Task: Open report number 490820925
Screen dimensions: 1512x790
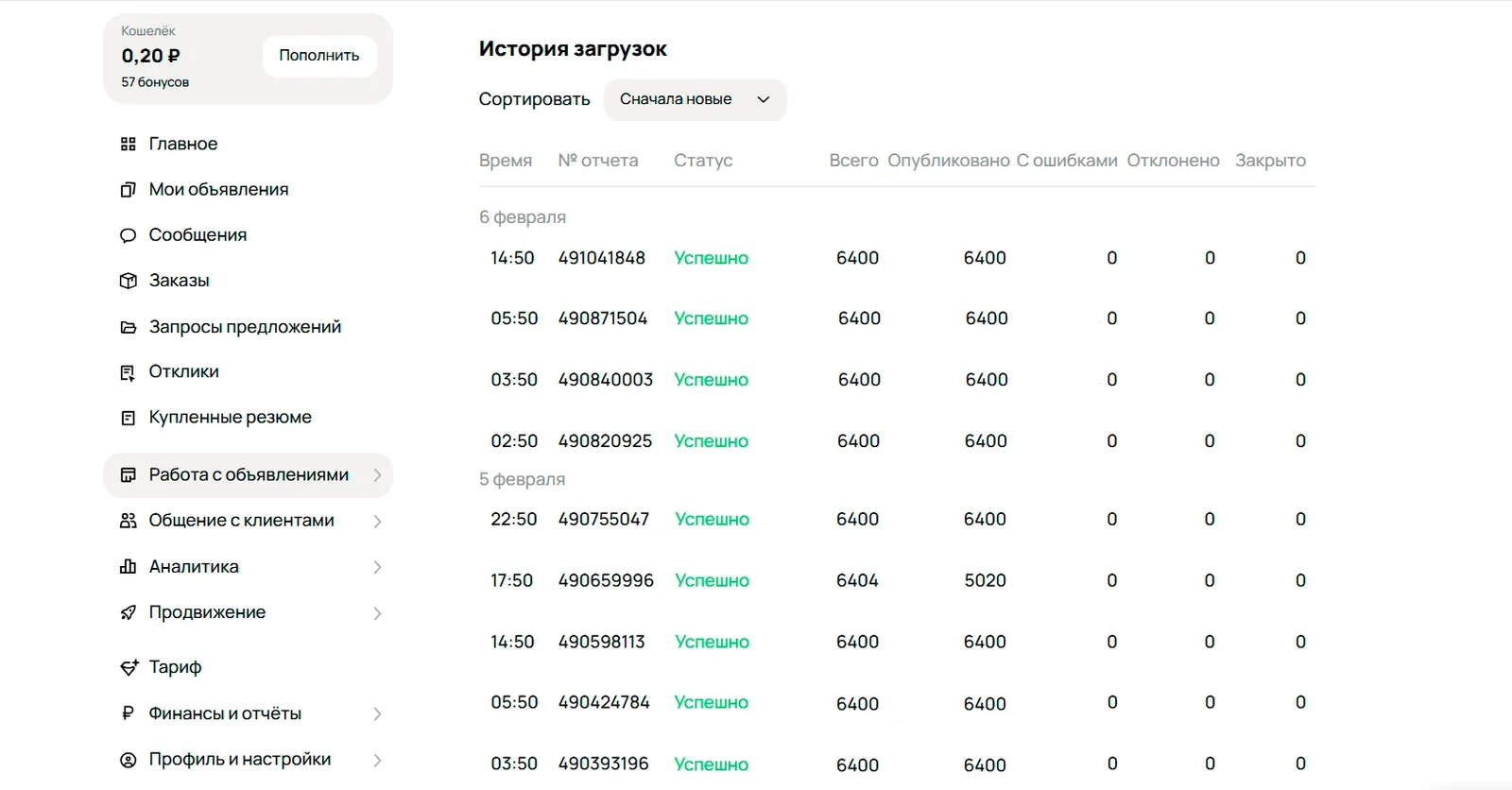Action: (605, 441)
